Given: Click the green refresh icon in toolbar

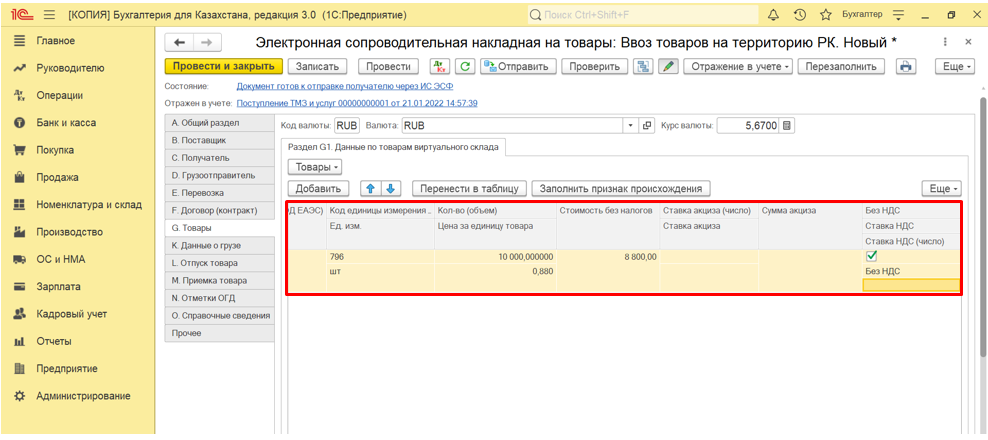Looking at the screenshot, I should pos(464,66).
